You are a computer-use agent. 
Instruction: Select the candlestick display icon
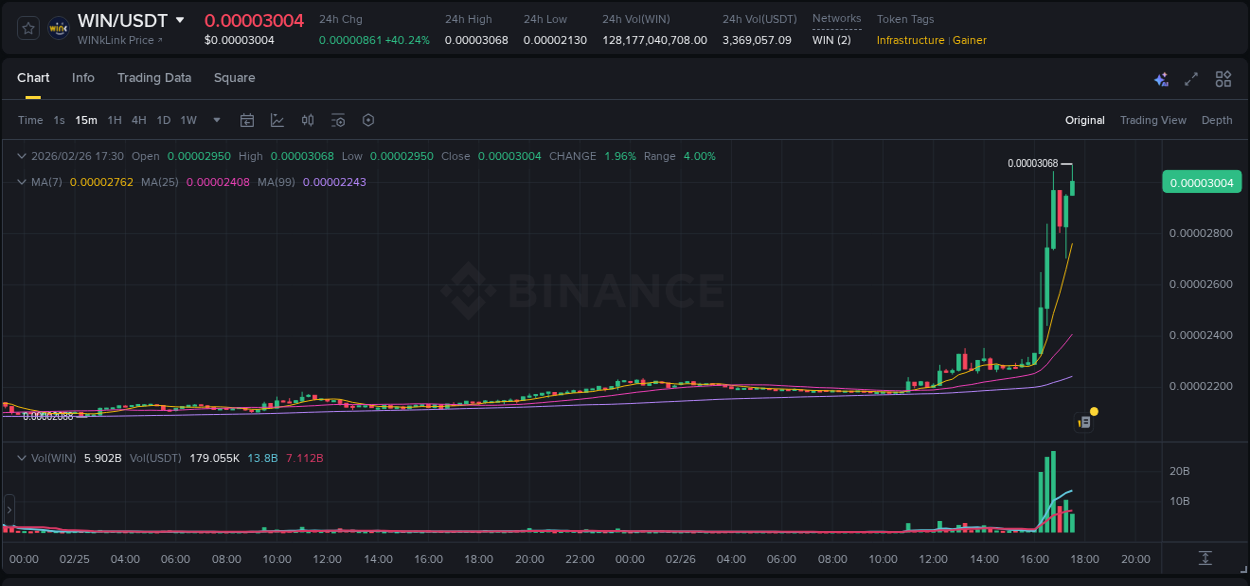point(307,120)
